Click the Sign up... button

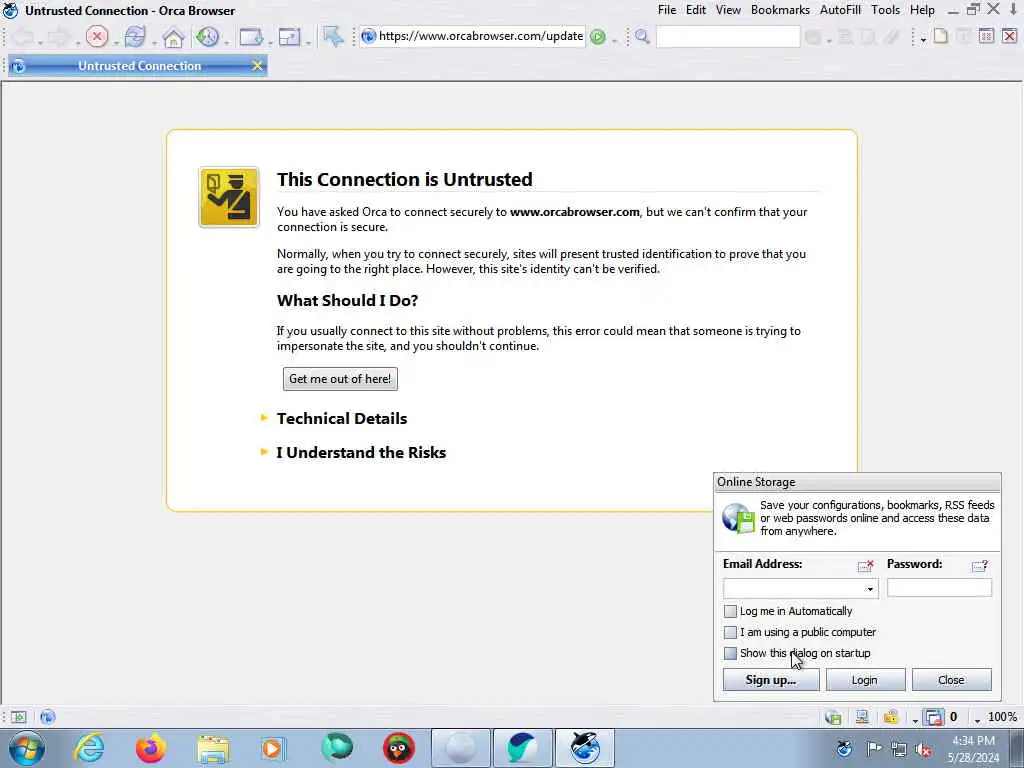[771, 680]
